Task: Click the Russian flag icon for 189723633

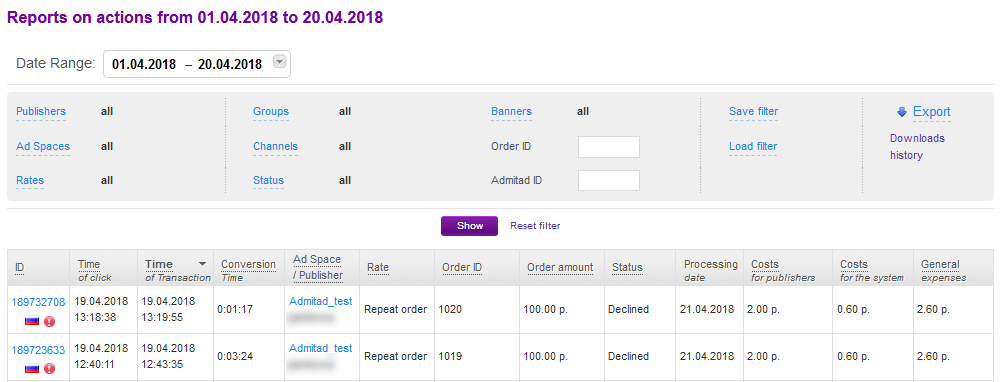Action: point(32,369)
